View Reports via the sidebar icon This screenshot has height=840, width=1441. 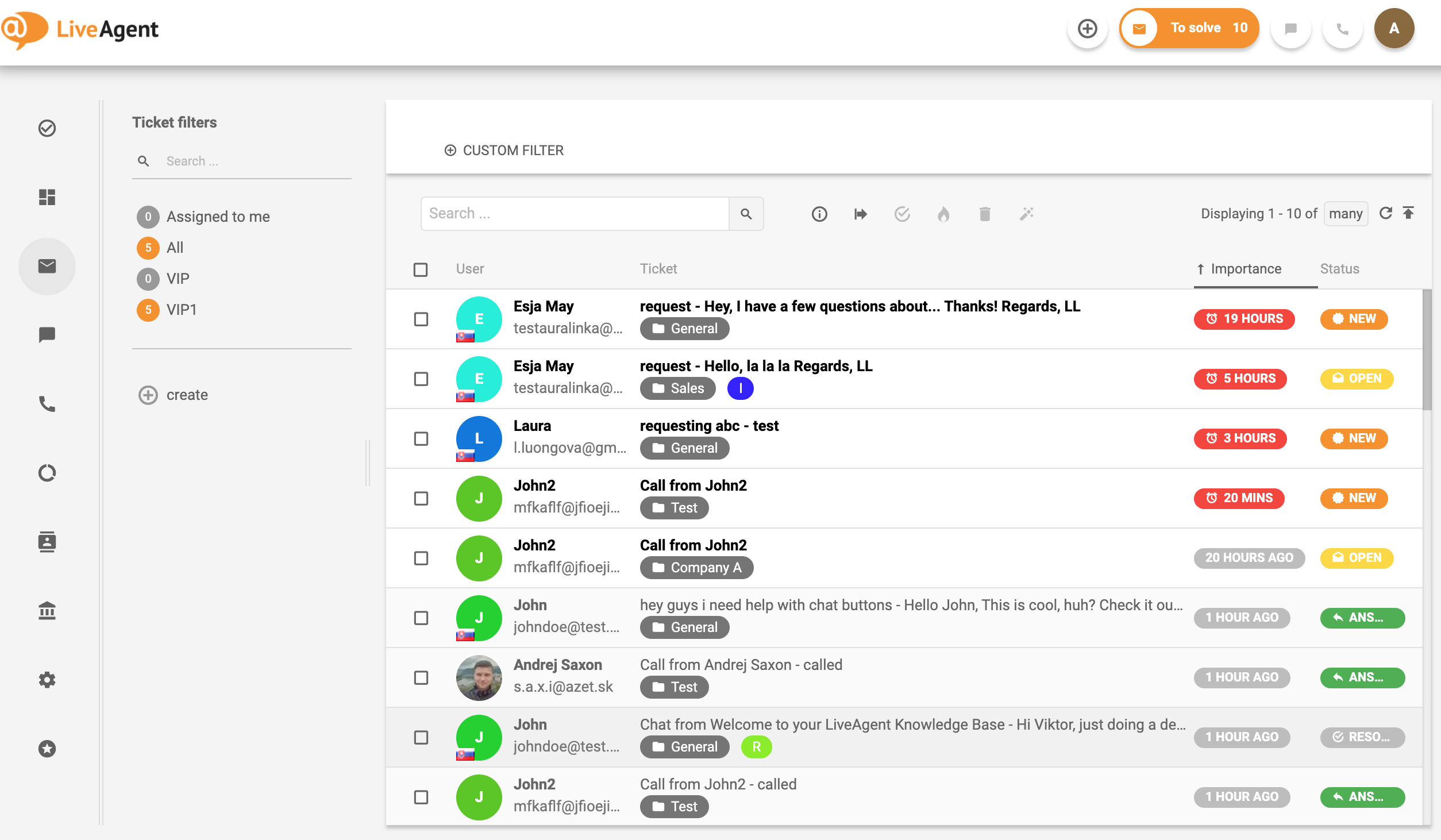[x=47, y=472]
